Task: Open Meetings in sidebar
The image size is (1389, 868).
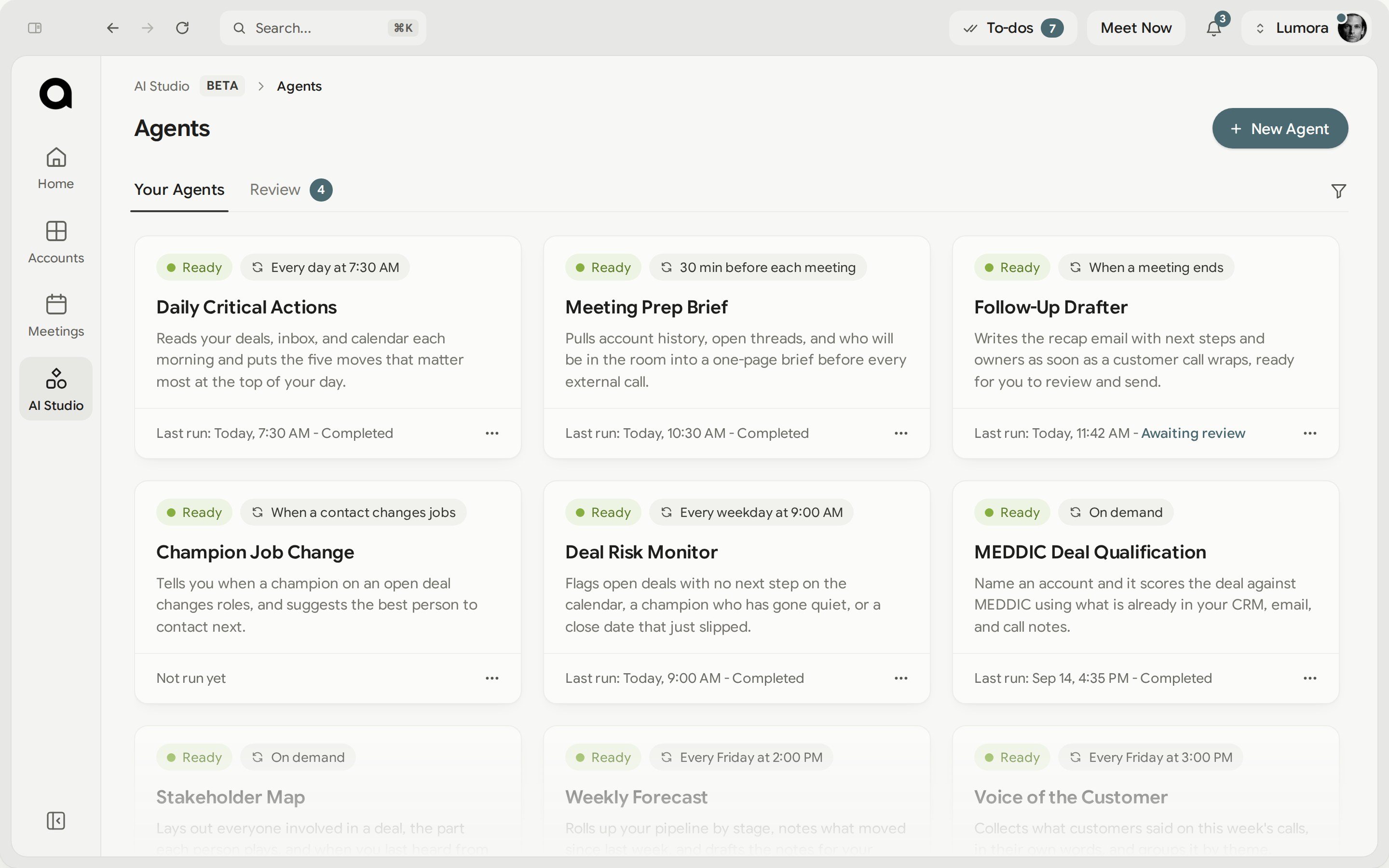Action: click(x=55, y=316)
